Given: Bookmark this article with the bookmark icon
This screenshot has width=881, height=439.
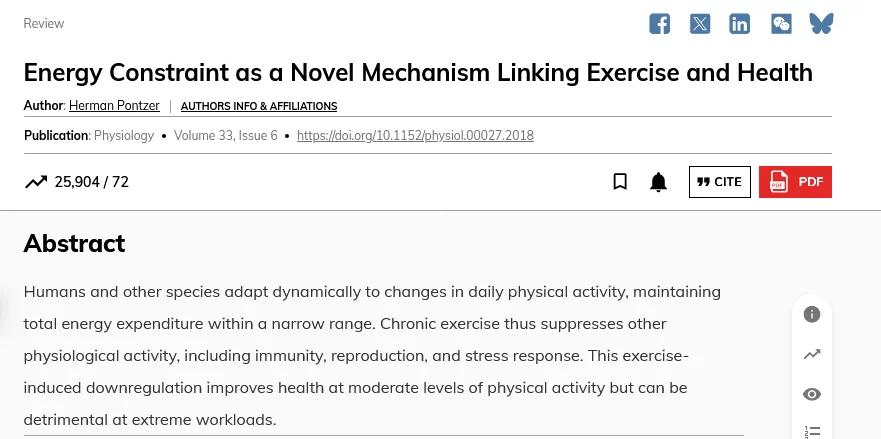Looking at the screenshot, I should point(620,182).
